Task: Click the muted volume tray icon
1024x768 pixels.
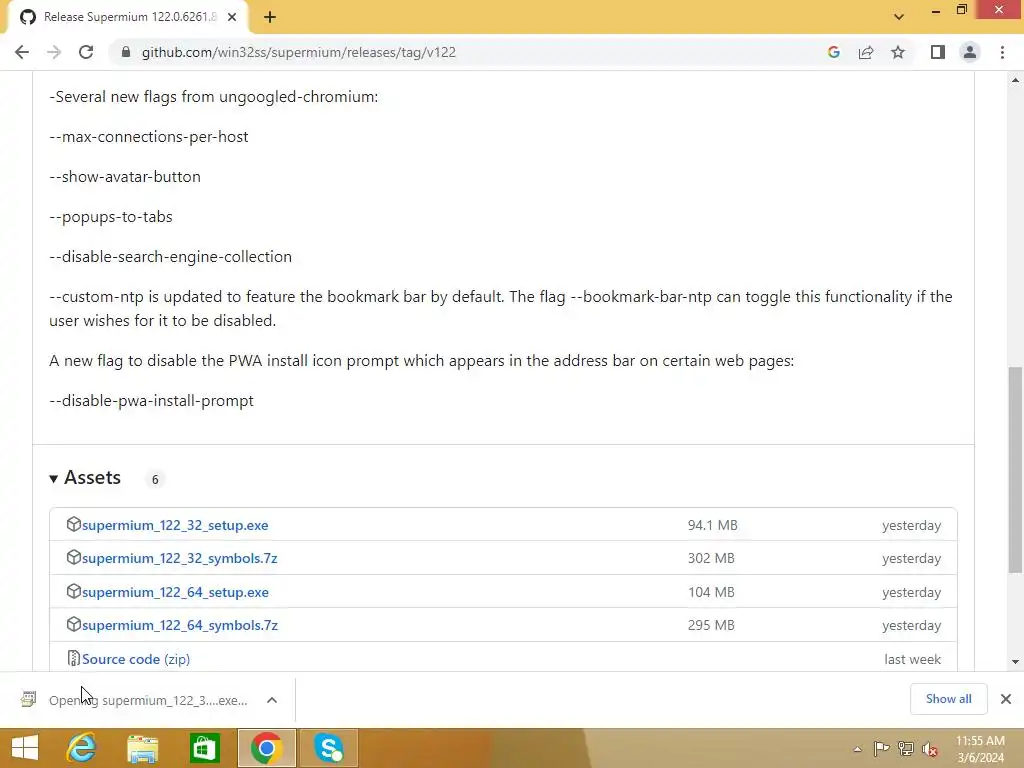Action: pos(930,748)
